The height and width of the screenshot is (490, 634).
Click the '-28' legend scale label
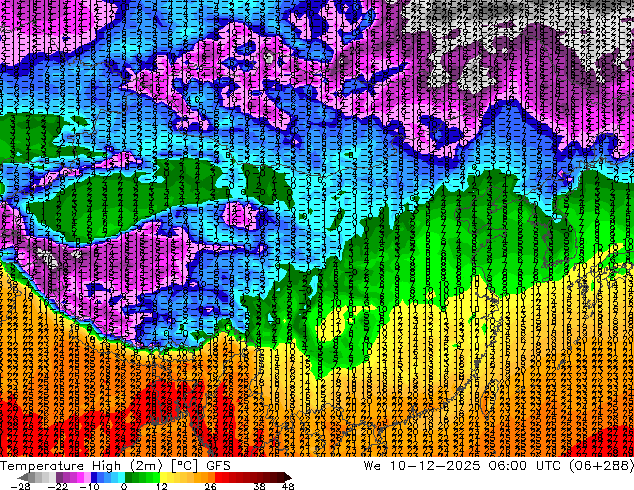point(20,486)
